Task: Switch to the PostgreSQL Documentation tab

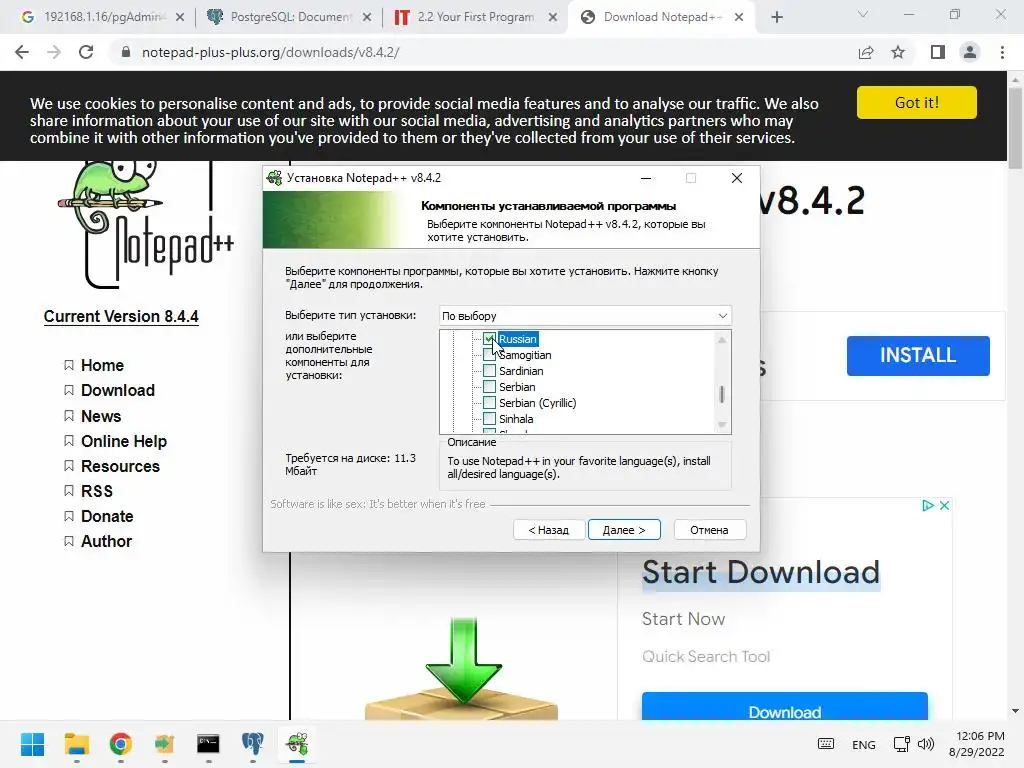Action: [x=290, y=17]
